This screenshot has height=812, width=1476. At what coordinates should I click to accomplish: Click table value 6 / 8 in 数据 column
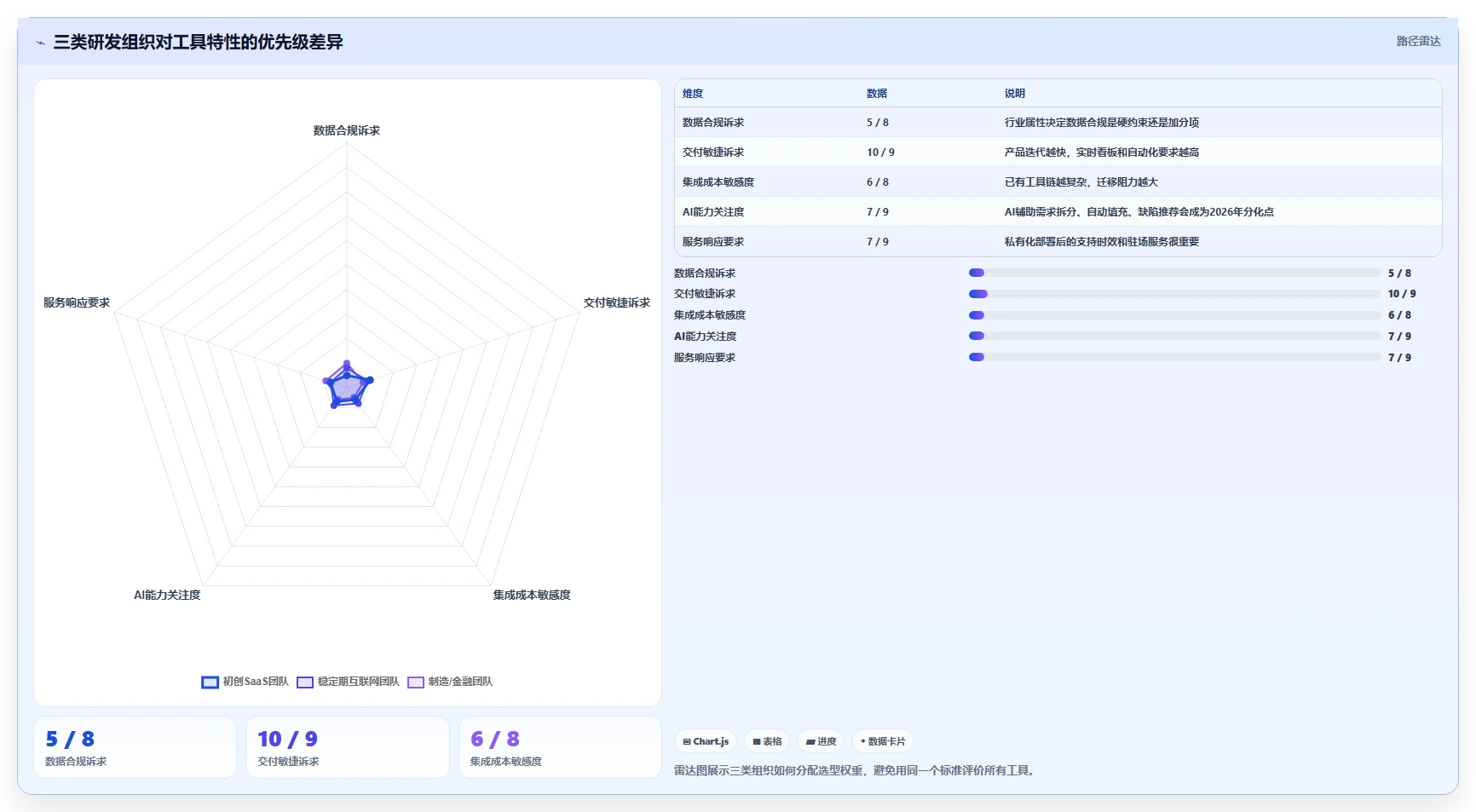click(x=878, y=182)
